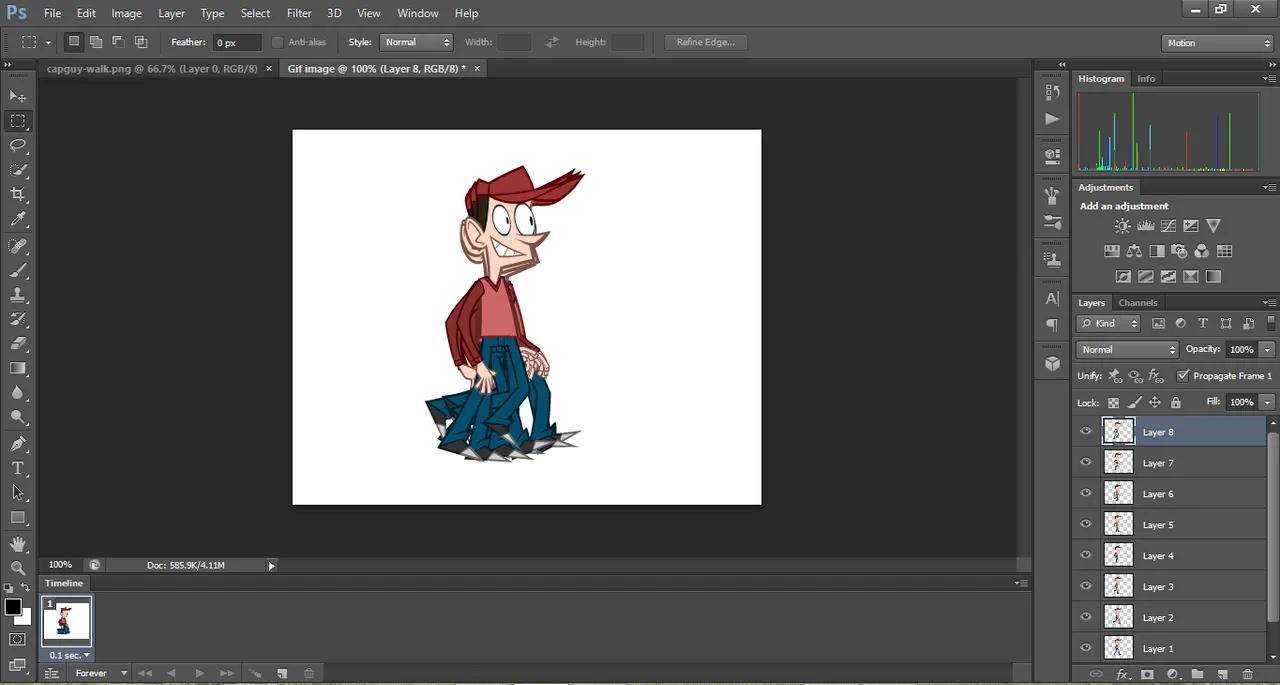
Task: Toggle visibility of Layer 6
Action: click(x=1086, y=494)
